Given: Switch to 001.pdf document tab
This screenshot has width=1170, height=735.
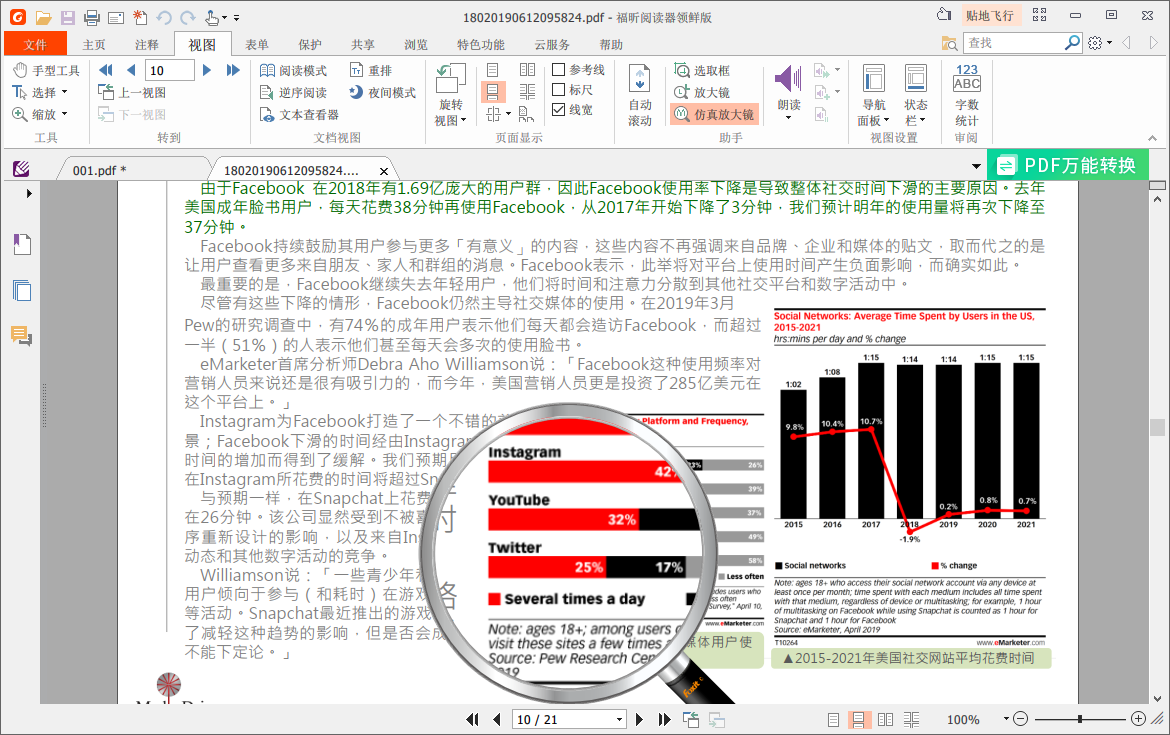Looking at the screenshot, I should (x=99, y=170).
